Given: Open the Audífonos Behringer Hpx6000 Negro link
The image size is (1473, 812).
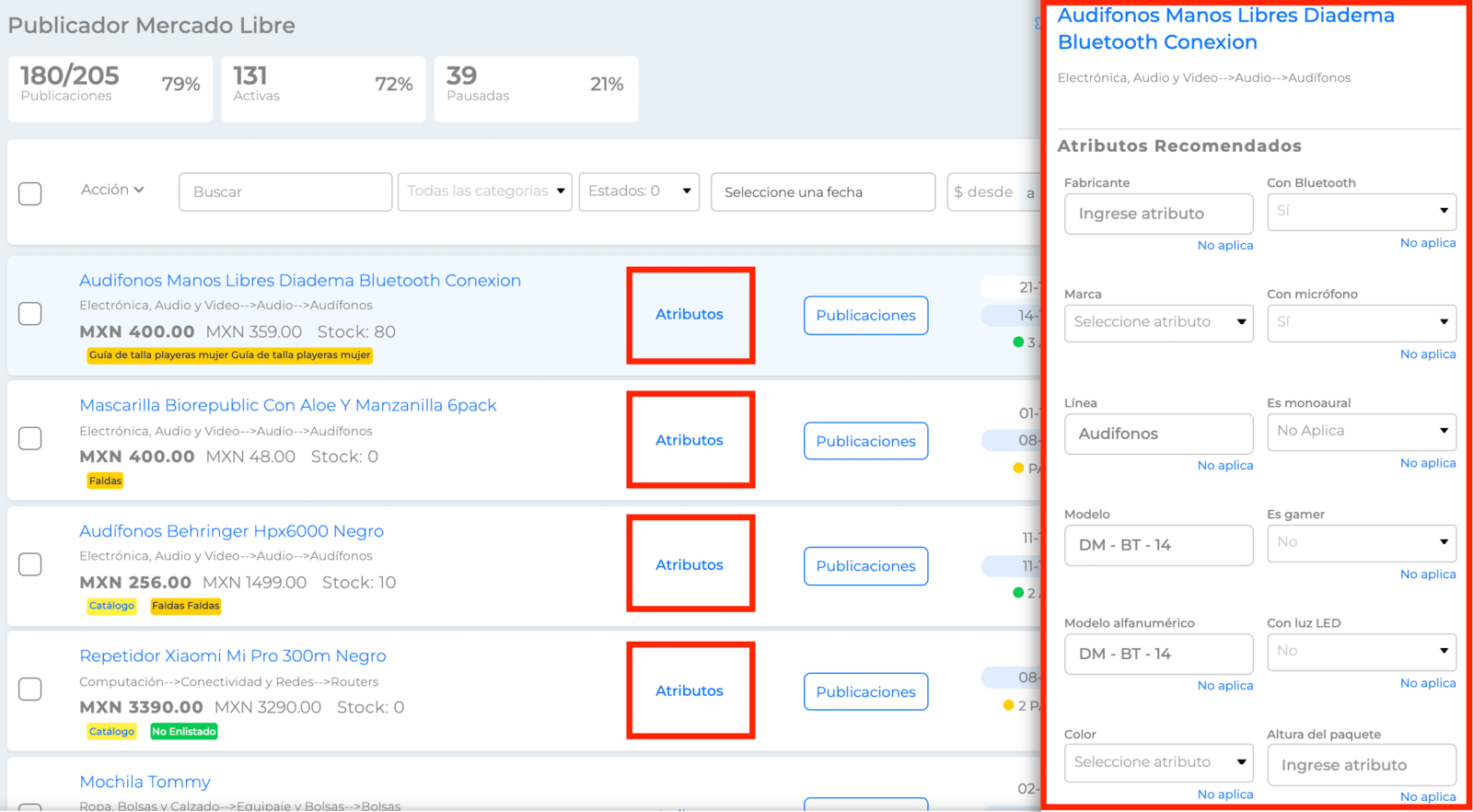Looking at the screenshot, I should [x=231, y=531].
